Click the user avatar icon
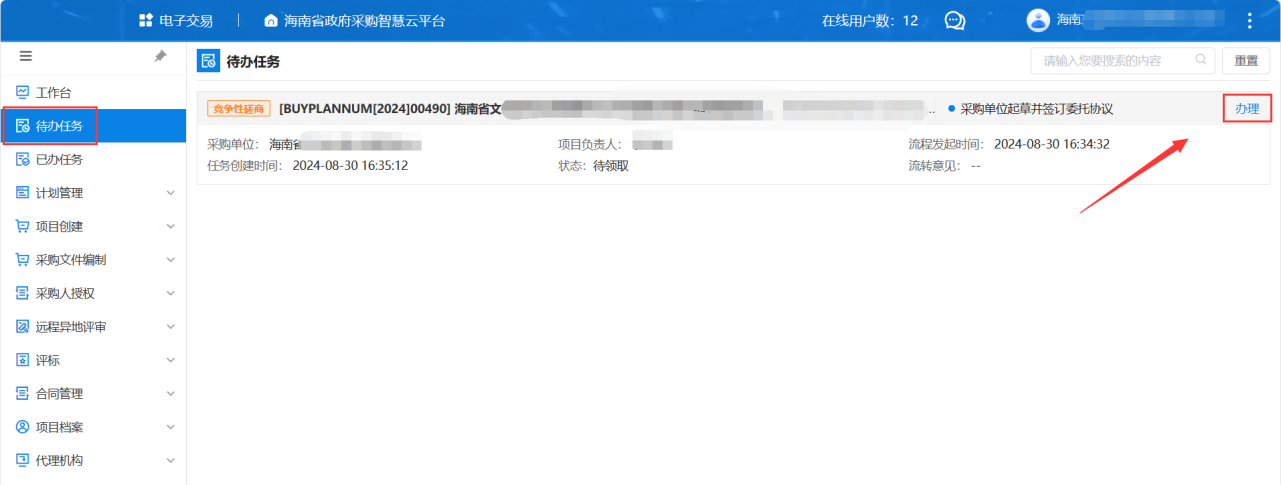This screenshot has height=485, width=1281. (x=1039, y=20)
